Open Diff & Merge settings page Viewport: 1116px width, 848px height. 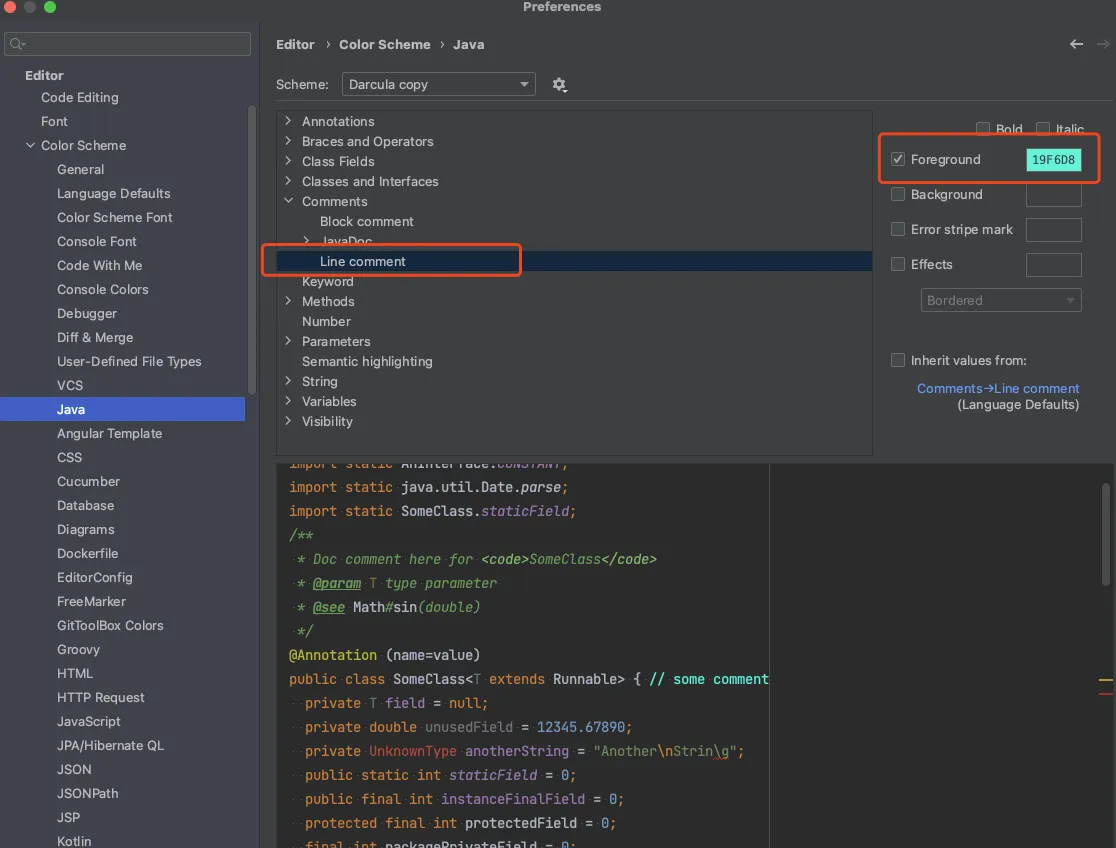click(95, 338)
